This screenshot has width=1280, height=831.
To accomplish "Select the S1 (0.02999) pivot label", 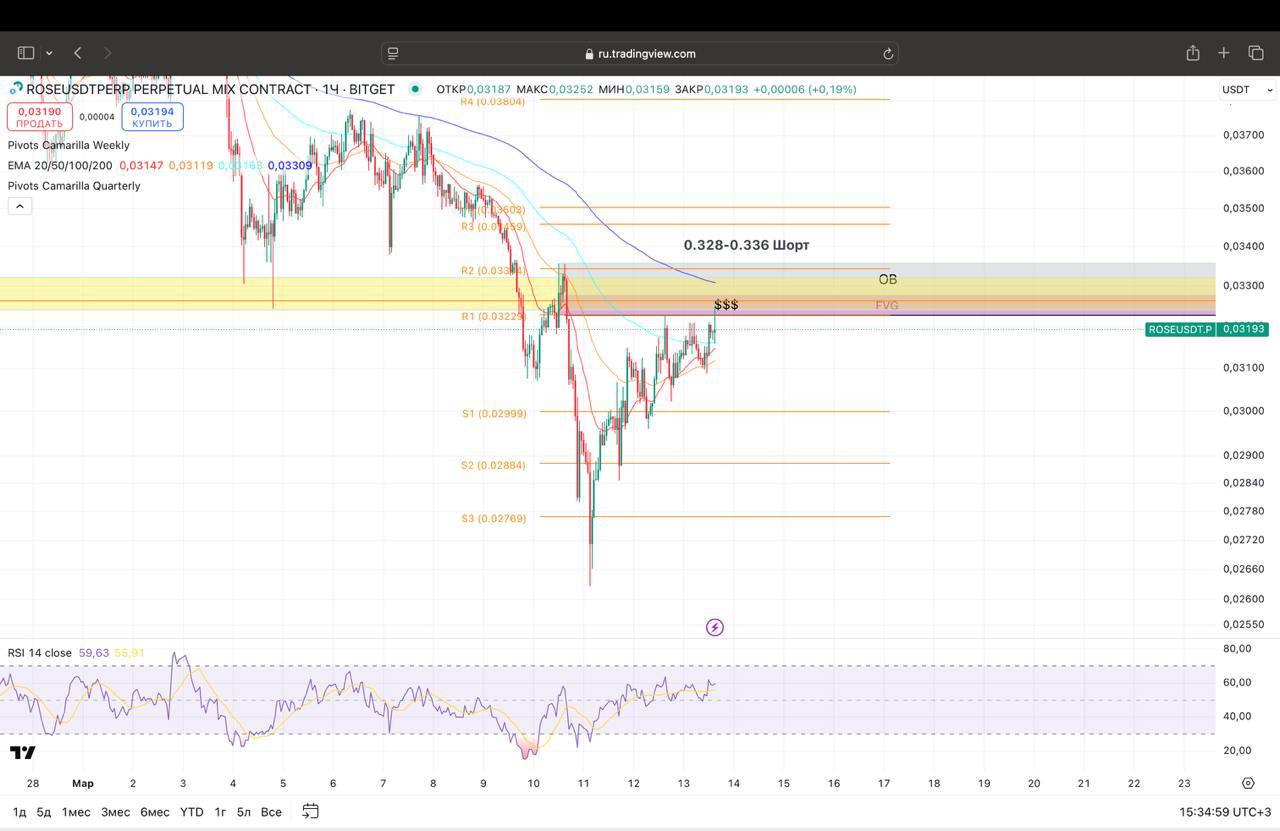I will tap(494, 413).
